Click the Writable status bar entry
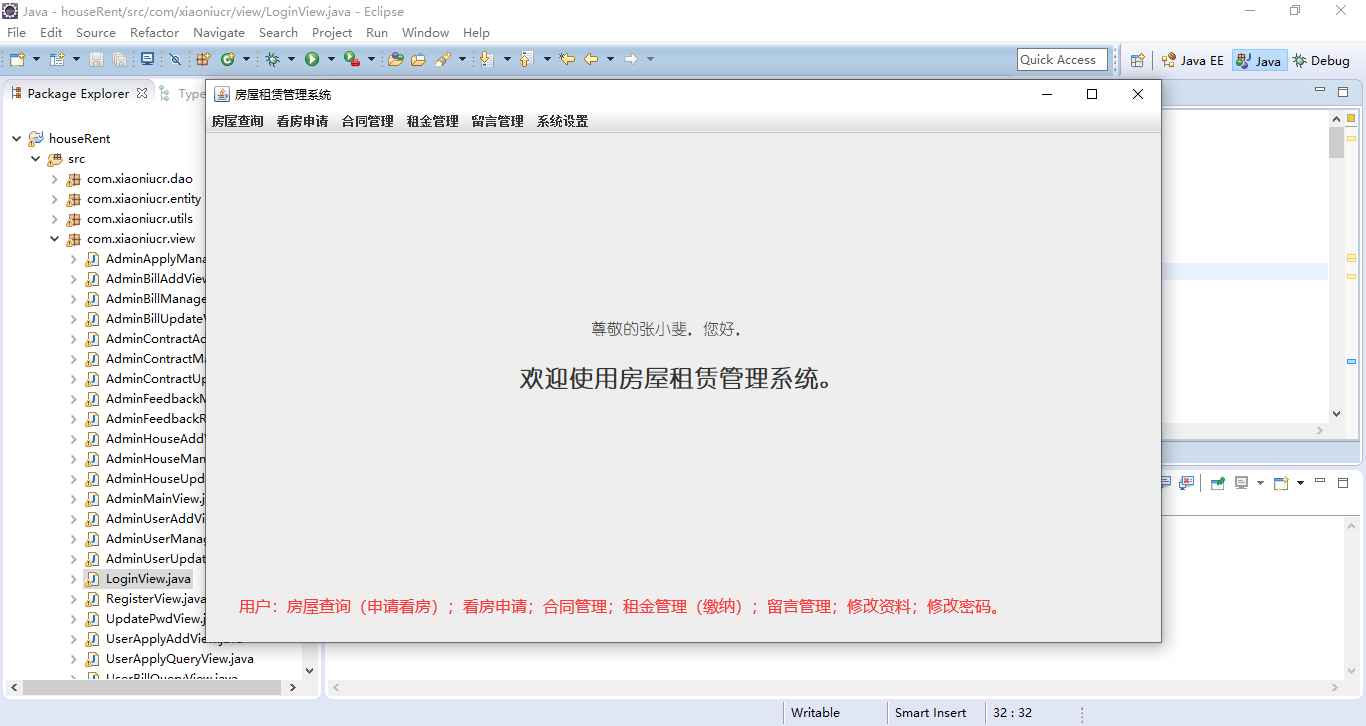Viewport: 1366px width, 726px height. click(x=815, y=713)
